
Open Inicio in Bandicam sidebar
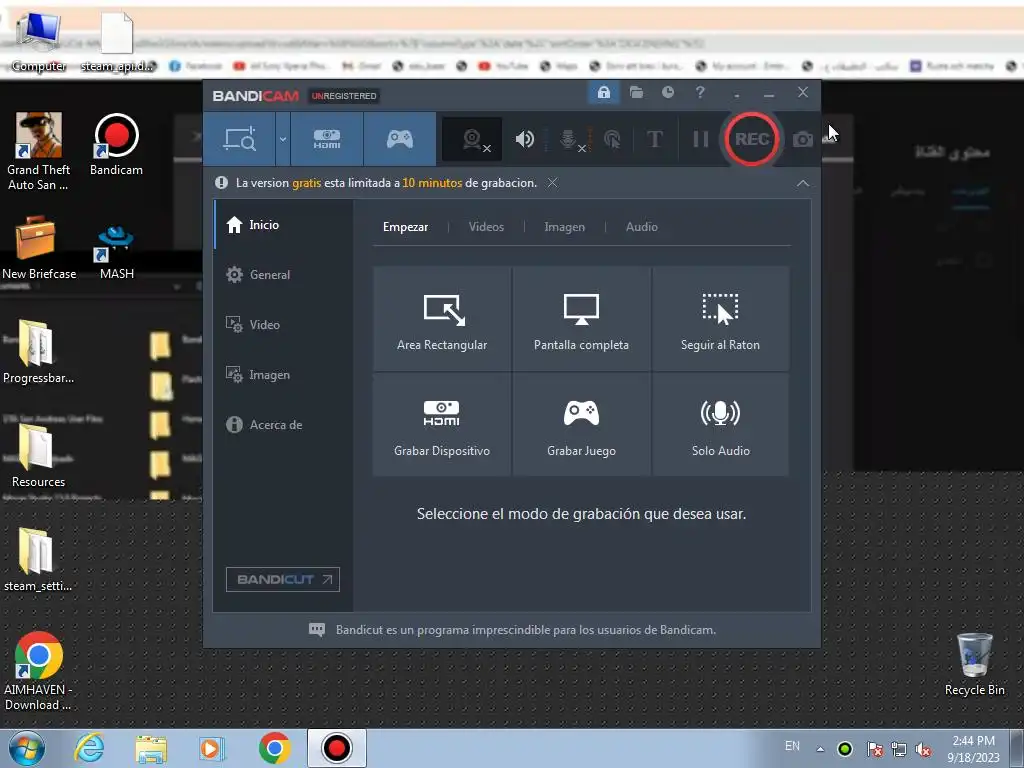pyautogui.click(x=283, y=225)
